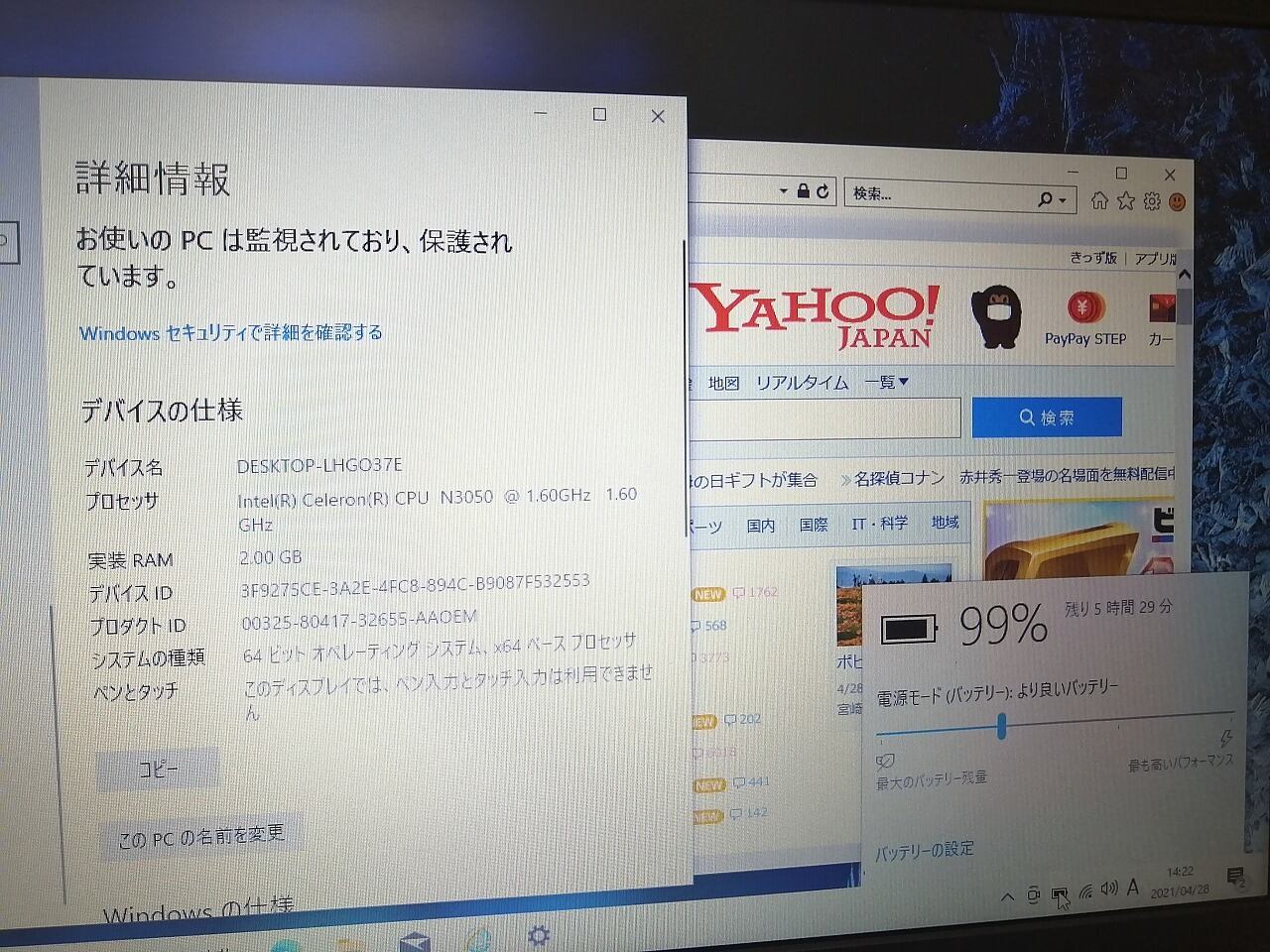
Task: Switch to the IT・科学 news tab
Action: (x=879, y=523)
